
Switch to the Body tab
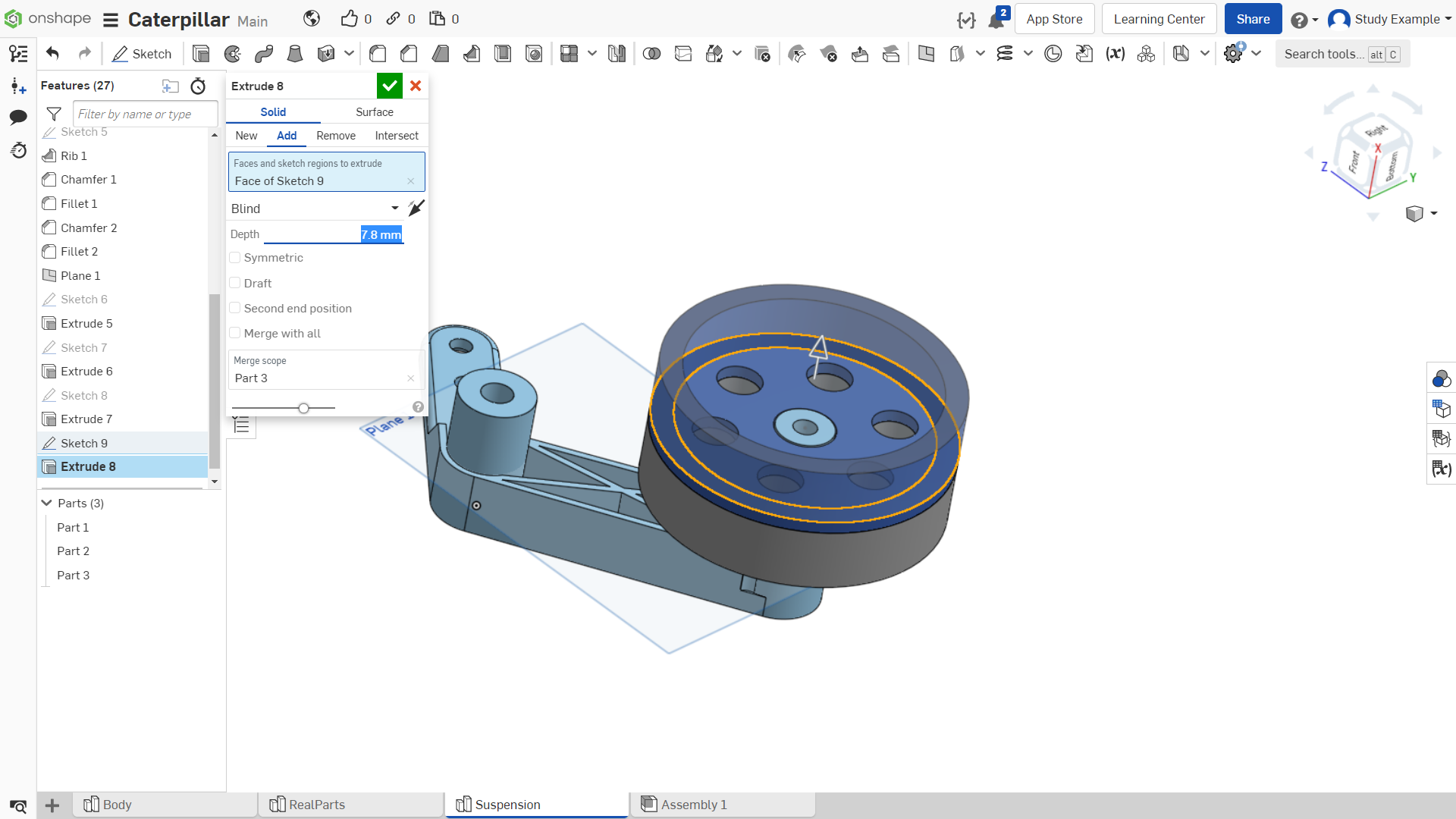click(x=165, y=805)
